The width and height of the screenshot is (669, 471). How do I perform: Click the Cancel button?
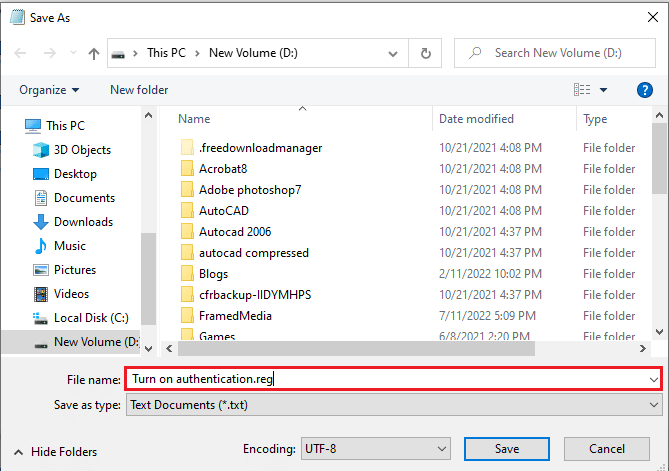pos(607,449)
